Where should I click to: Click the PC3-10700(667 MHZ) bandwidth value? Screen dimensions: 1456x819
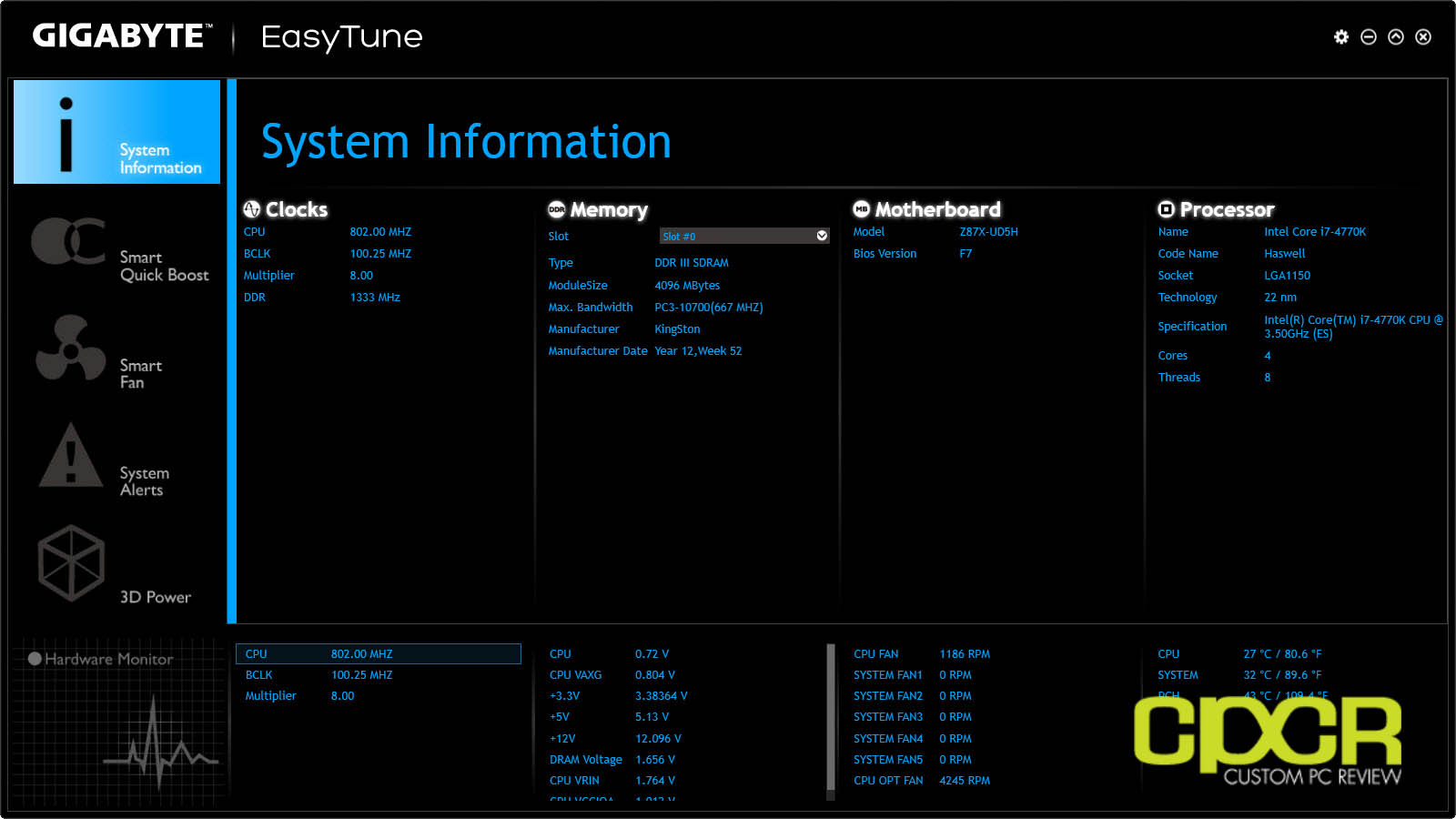tap(709, 308)
